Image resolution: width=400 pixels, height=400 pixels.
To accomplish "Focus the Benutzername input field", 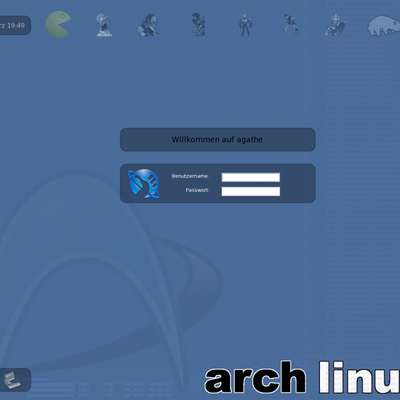I will (x=251, y=177).
